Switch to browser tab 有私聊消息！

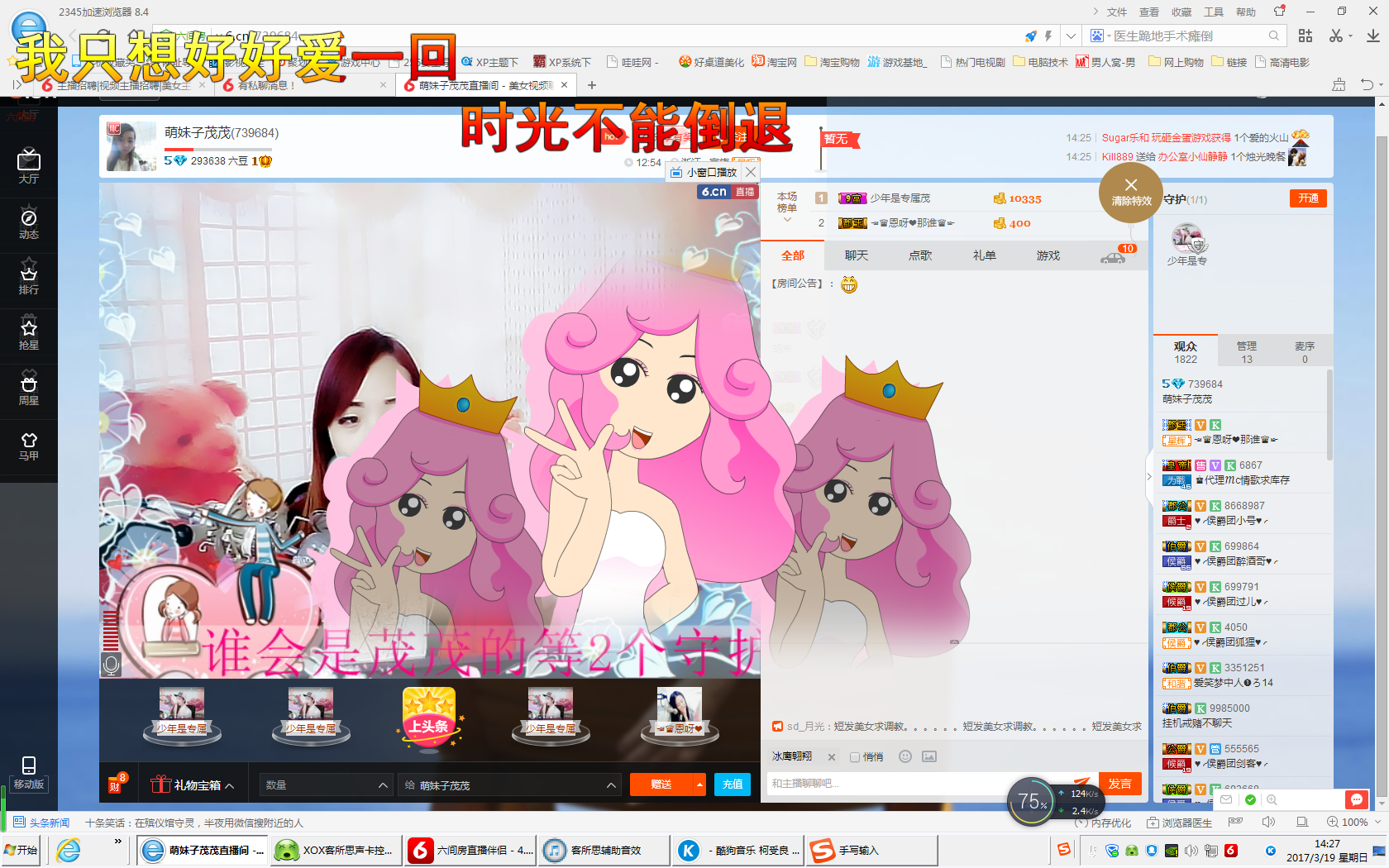(306, 85)
